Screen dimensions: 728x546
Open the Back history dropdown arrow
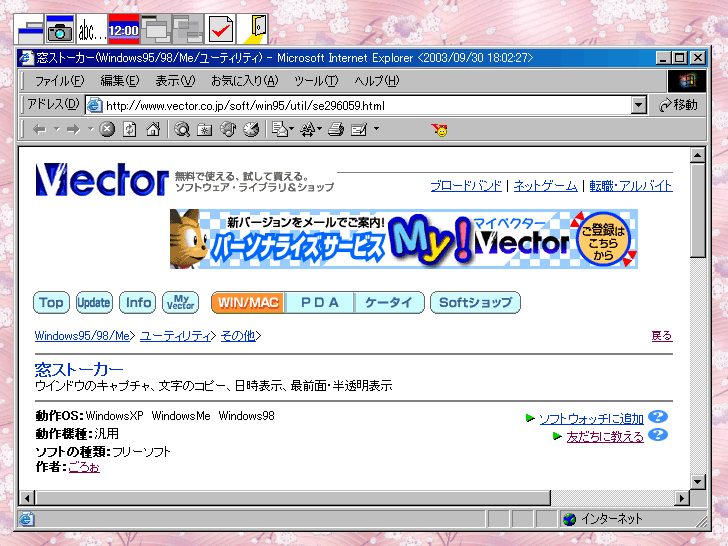pyautogui.click(x=57, y=129)
